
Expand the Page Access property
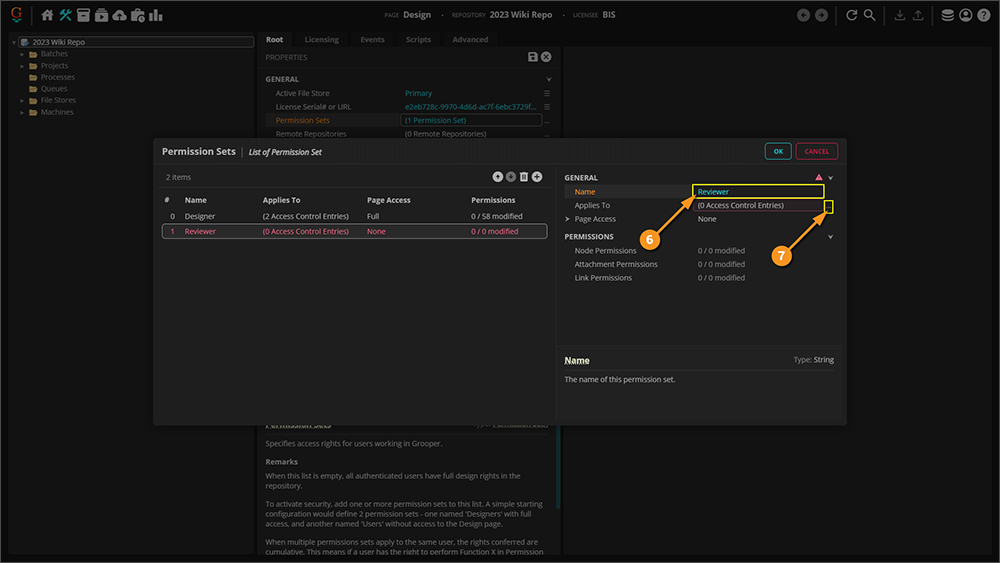[x=568, y=219]
